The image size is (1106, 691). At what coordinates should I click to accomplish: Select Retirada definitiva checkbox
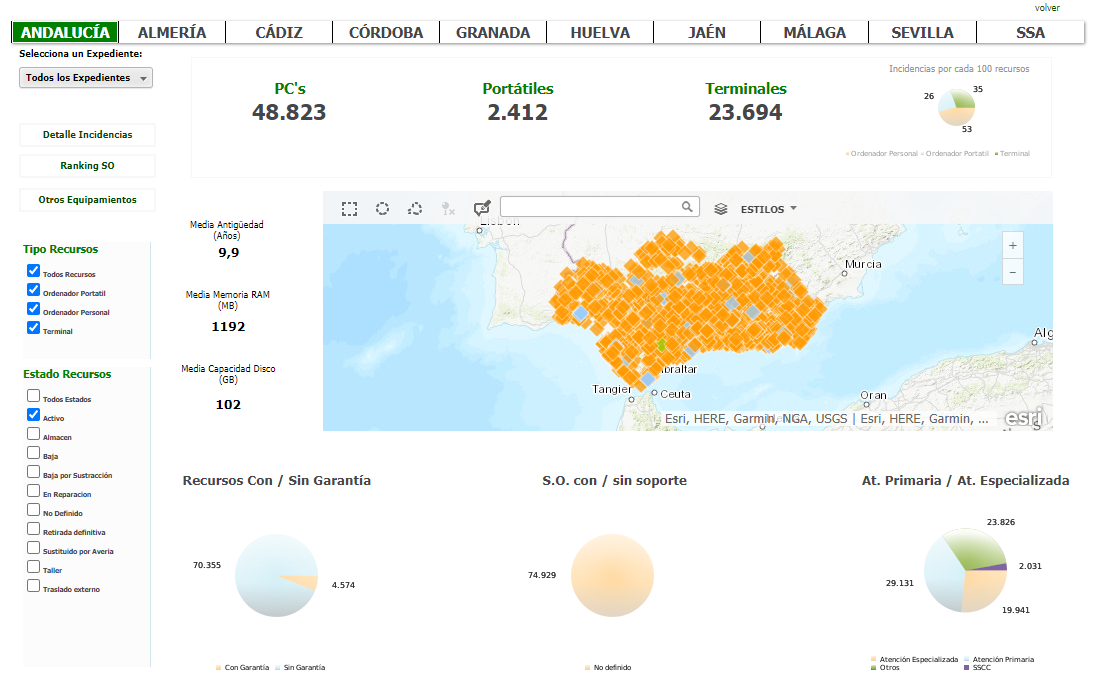(33, 529)
